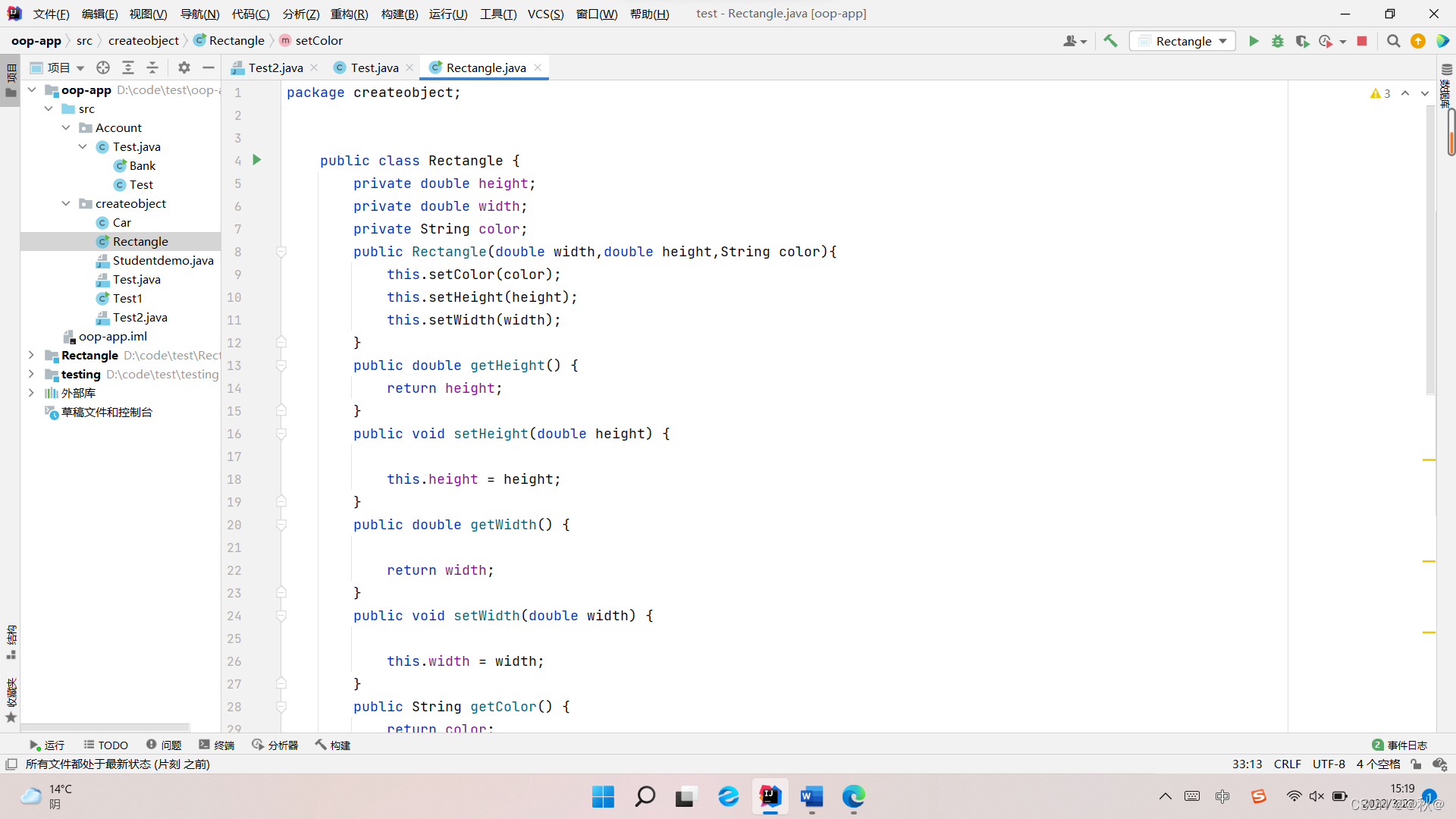Select Bank class in project tree
This screenshot has width=1456, height=819.
pos(142,166)
